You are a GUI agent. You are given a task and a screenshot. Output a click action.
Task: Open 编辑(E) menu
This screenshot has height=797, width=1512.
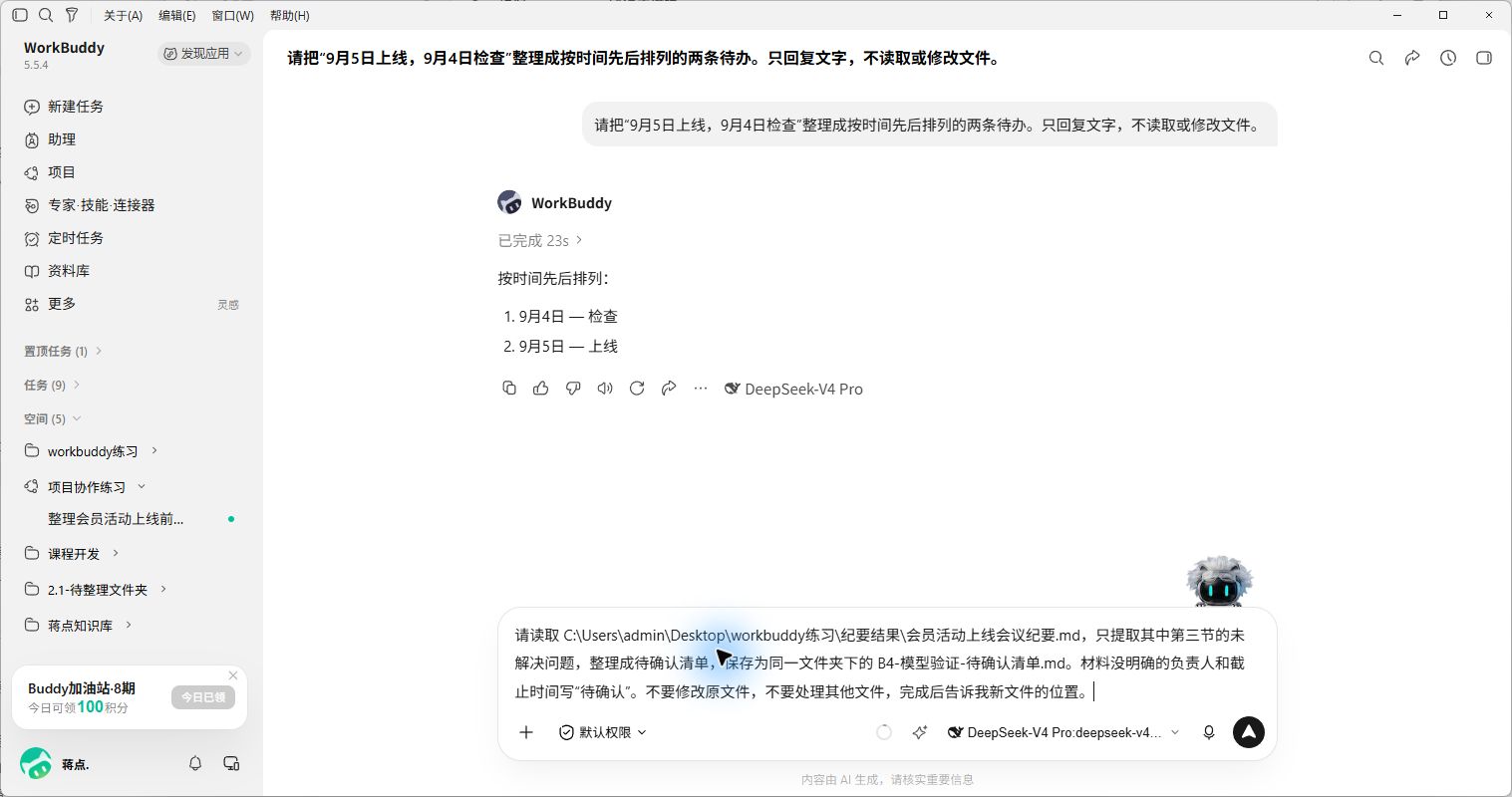click(x=177, y=15)
